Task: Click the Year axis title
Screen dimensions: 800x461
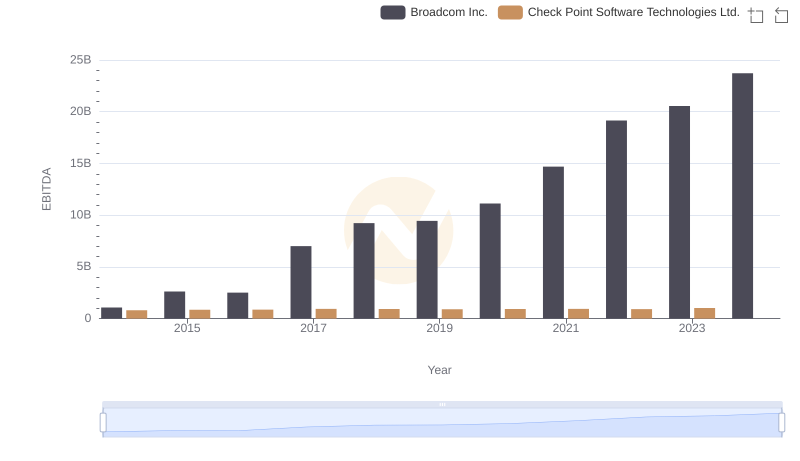Action: (439, 370)
